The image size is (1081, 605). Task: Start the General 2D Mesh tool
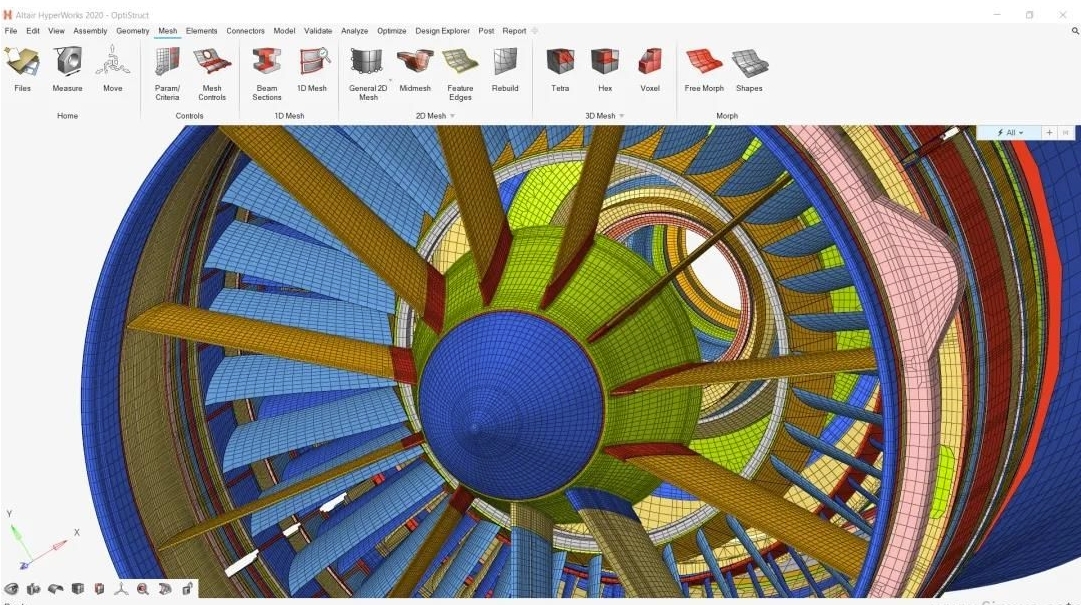[x=367, y=74]
